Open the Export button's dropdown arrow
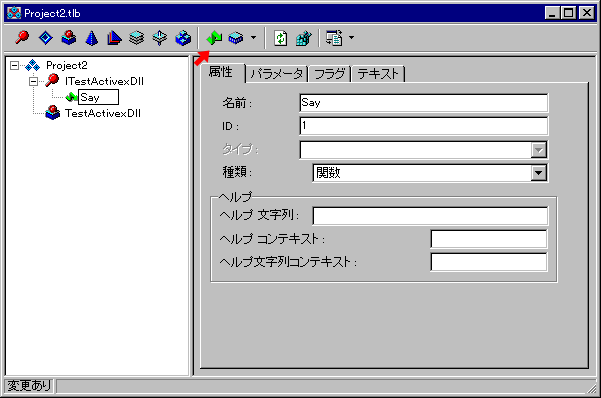 (x=351, y=38)
